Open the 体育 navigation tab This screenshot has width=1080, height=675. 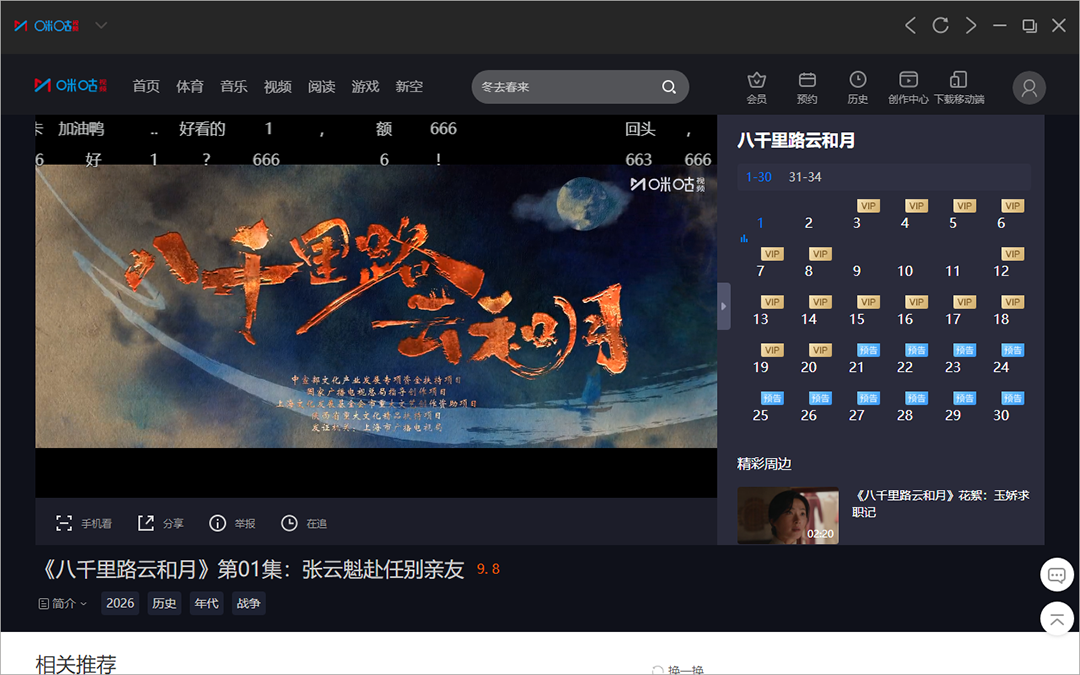click(x=190, y=86)
